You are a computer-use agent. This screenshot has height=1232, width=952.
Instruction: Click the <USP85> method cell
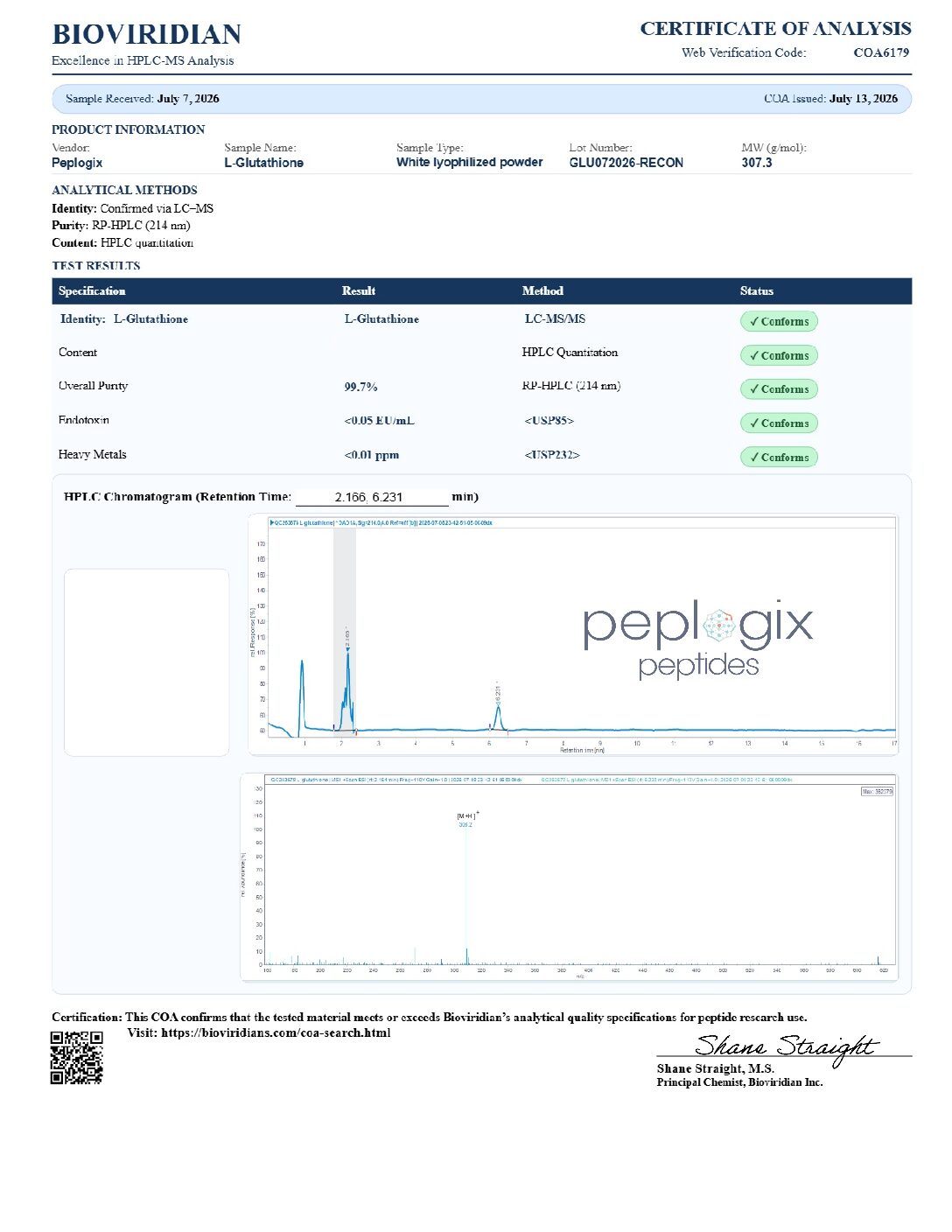click(x=549, y=421)
